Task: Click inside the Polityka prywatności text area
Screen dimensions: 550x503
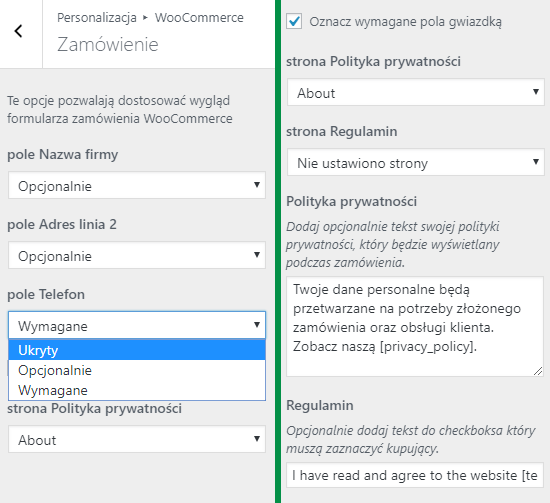Action: click(415, 327)
